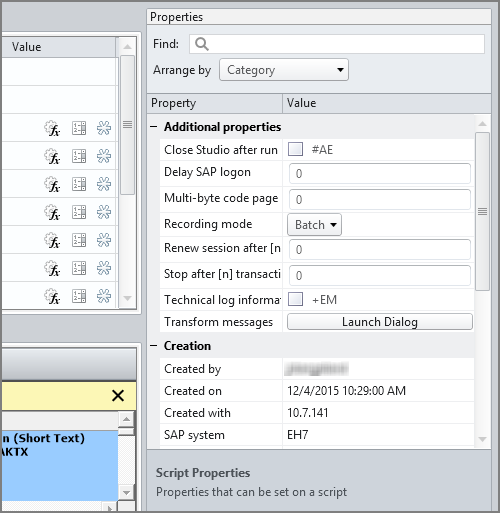
Task: Click the Property column header
Action: [215, 103]
